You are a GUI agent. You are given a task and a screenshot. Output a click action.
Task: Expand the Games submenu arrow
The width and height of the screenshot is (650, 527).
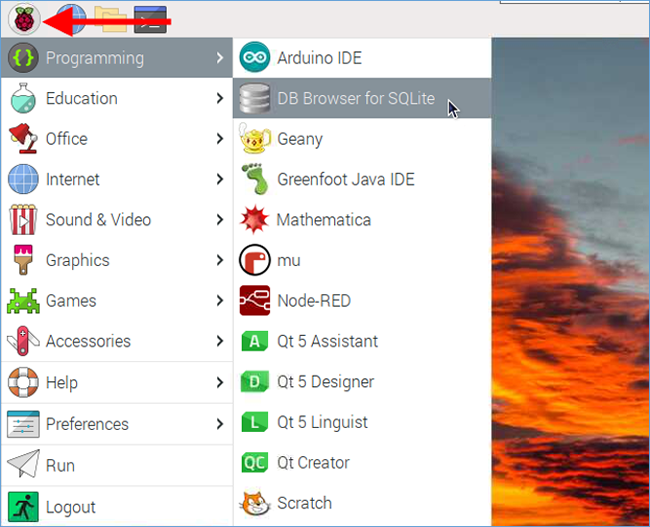click(220, 300)
